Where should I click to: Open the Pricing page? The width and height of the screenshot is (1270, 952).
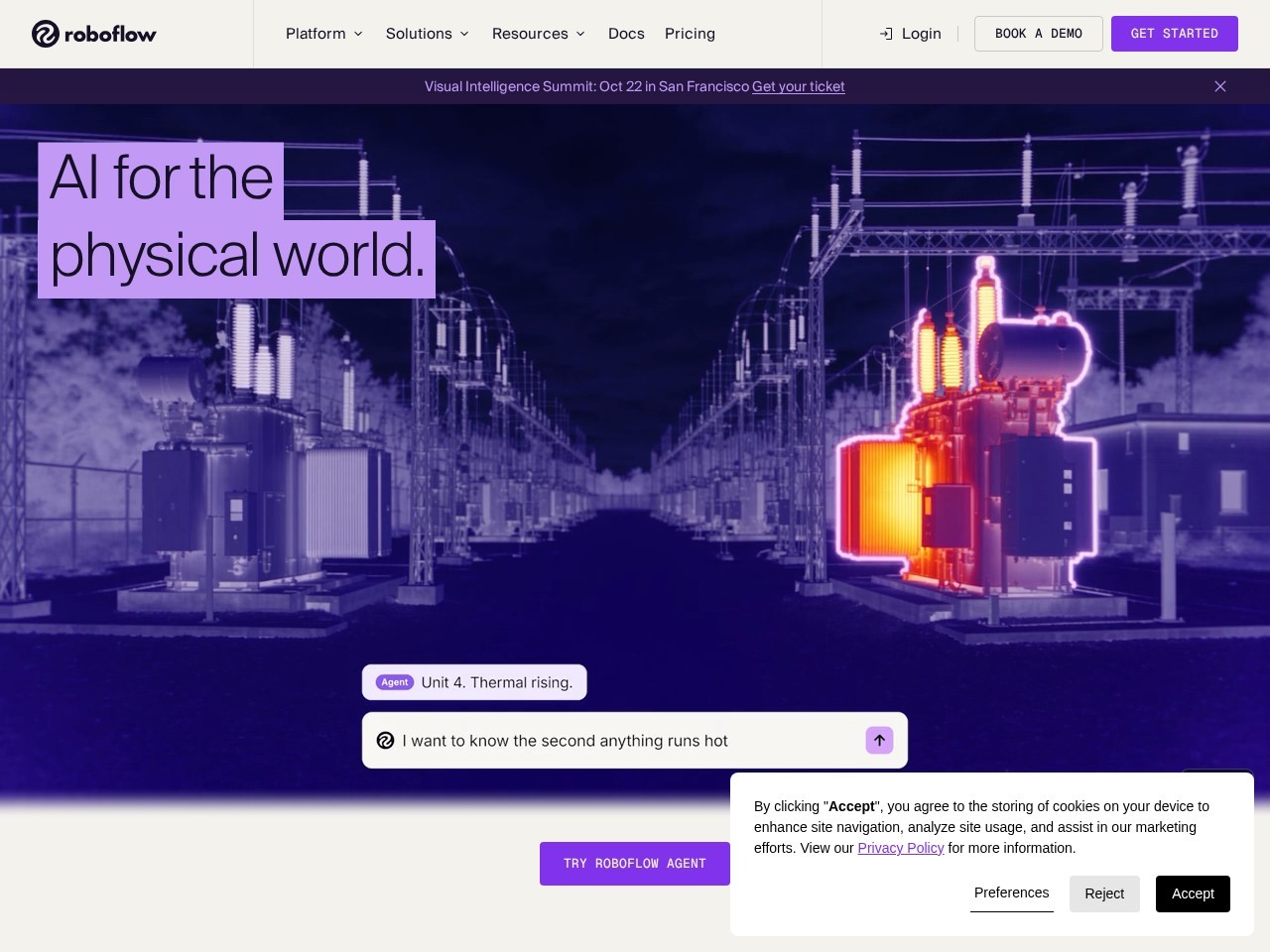click(690, 34)
